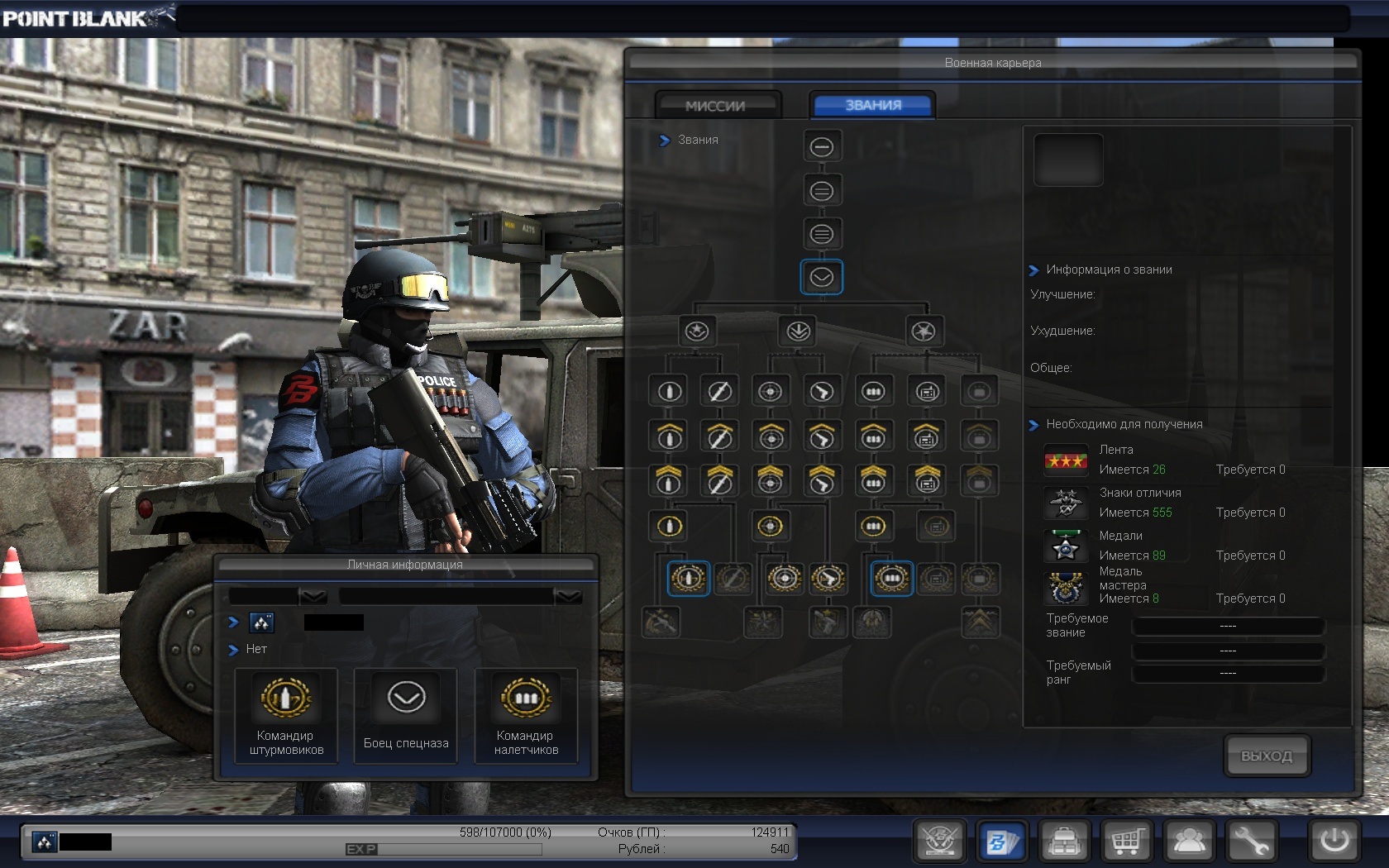
Task: Open the friends community icon
Action: click(x=1189, y=842)
